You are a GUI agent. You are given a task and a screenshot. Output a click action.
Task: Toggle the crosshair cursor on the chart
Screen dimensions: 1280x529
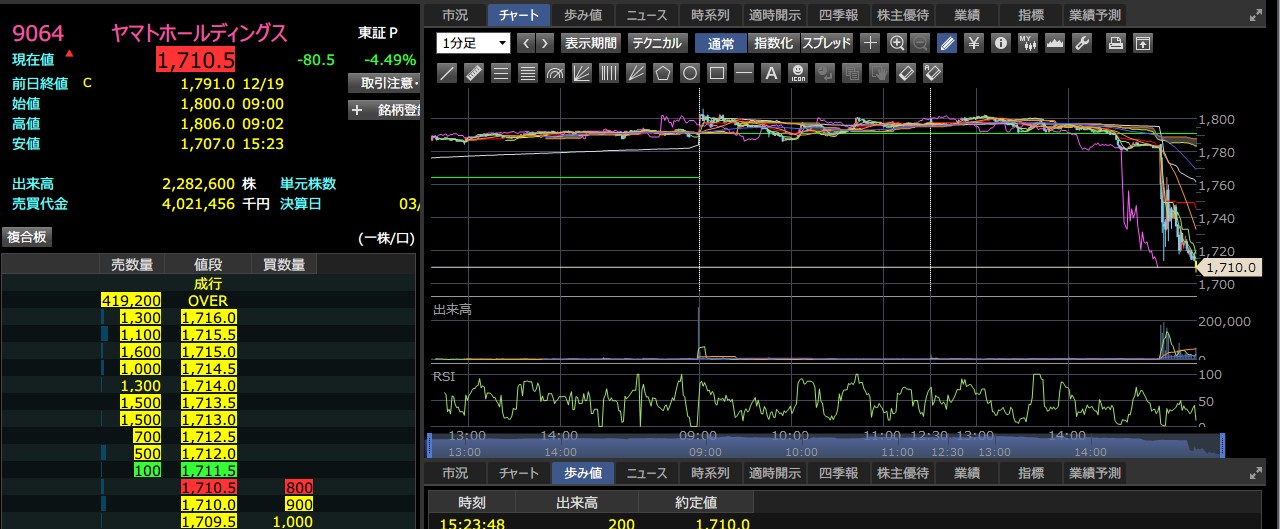point(871,43)
